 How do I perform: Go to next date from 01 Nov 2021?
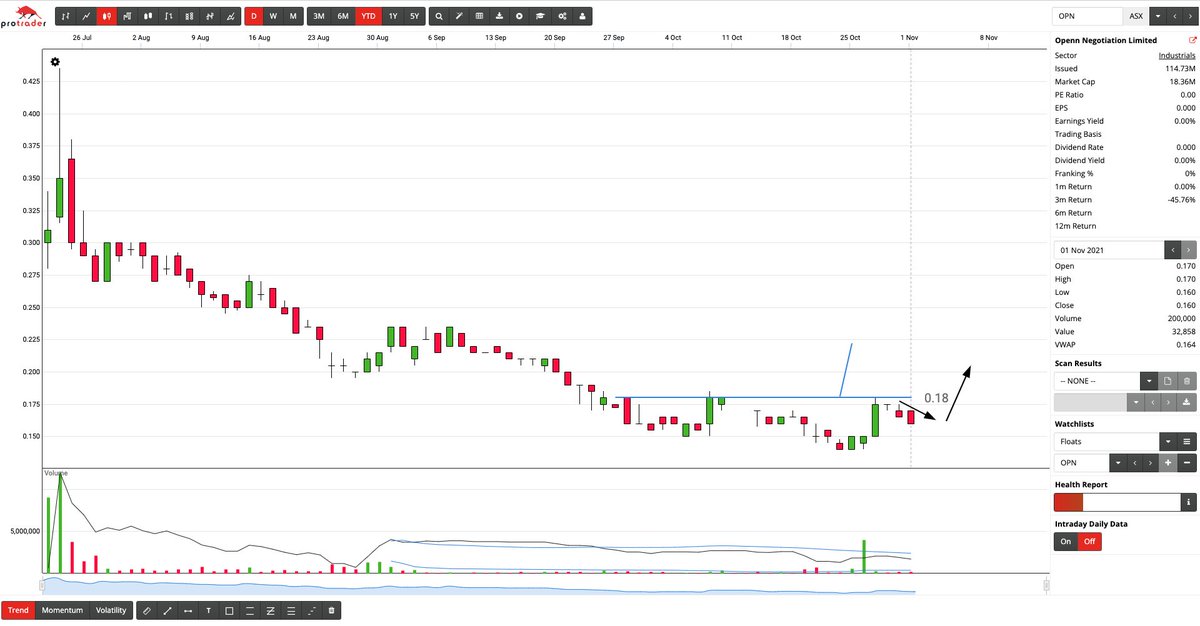1188,249
